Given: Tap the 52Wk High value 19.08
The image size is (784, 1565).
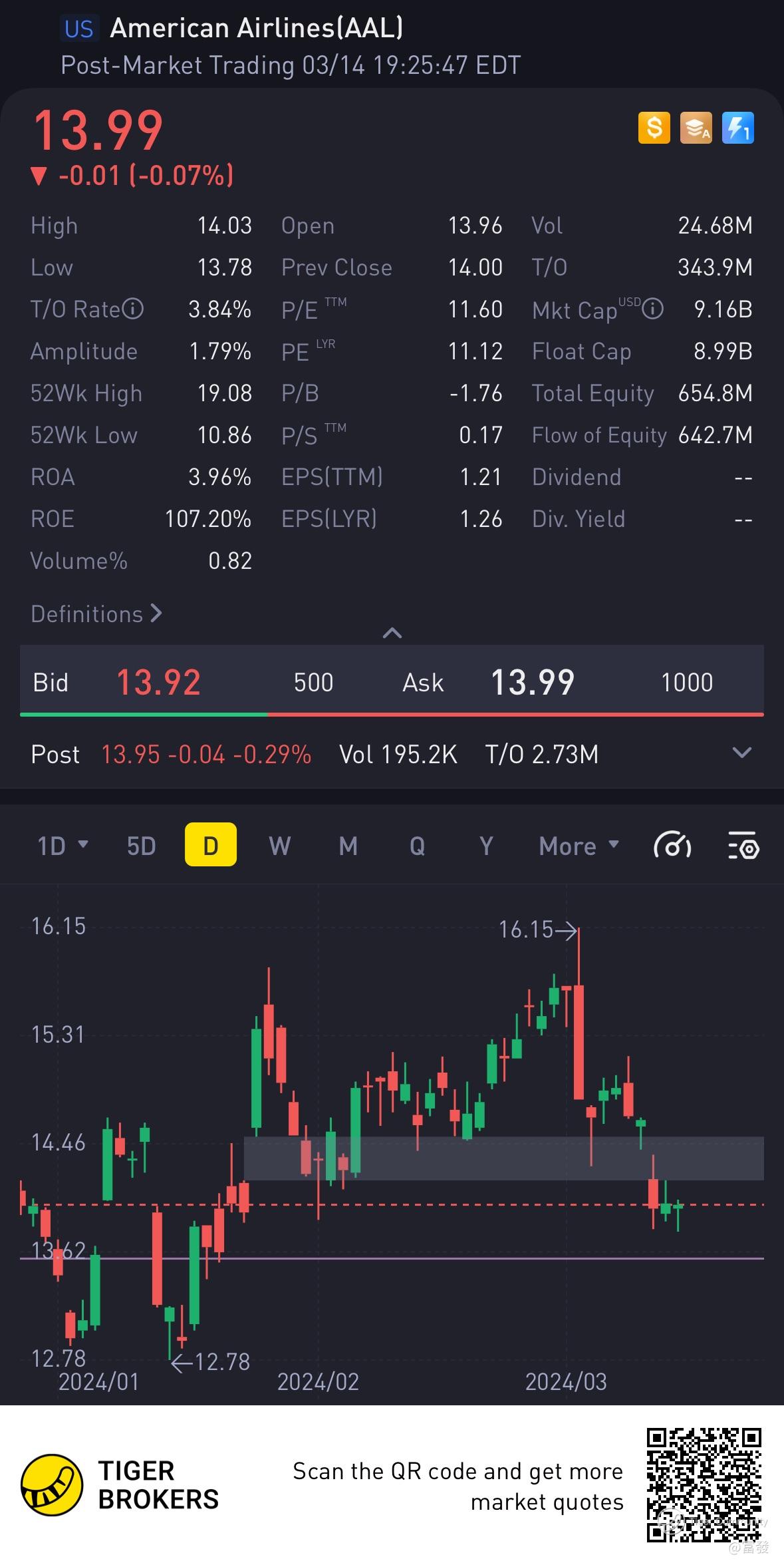Looking at the screenshot, I should tap(225, 393).
